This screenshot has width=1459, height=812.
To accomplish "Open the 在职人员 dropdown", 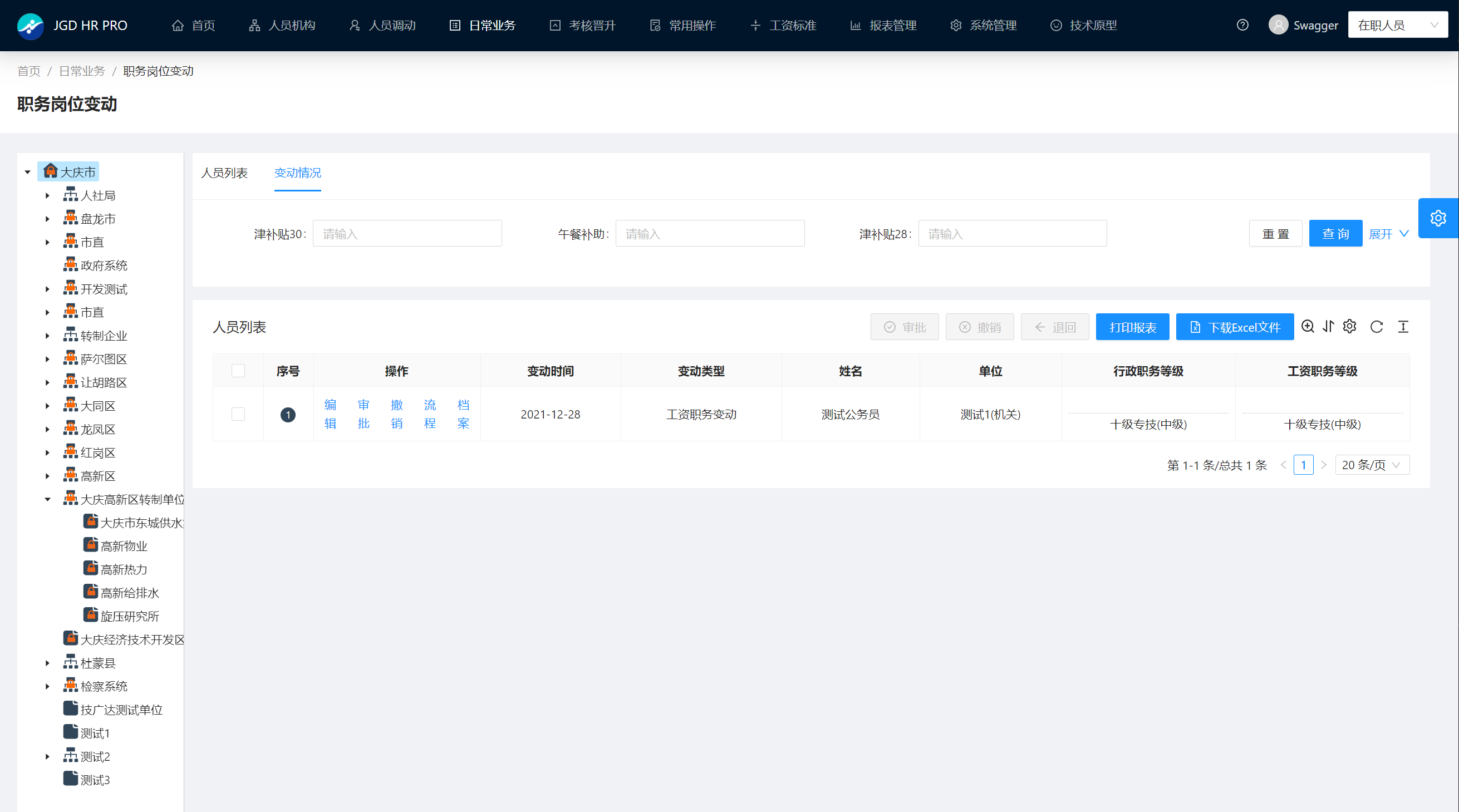I will pyautogui.click(x=1398, y=25).
